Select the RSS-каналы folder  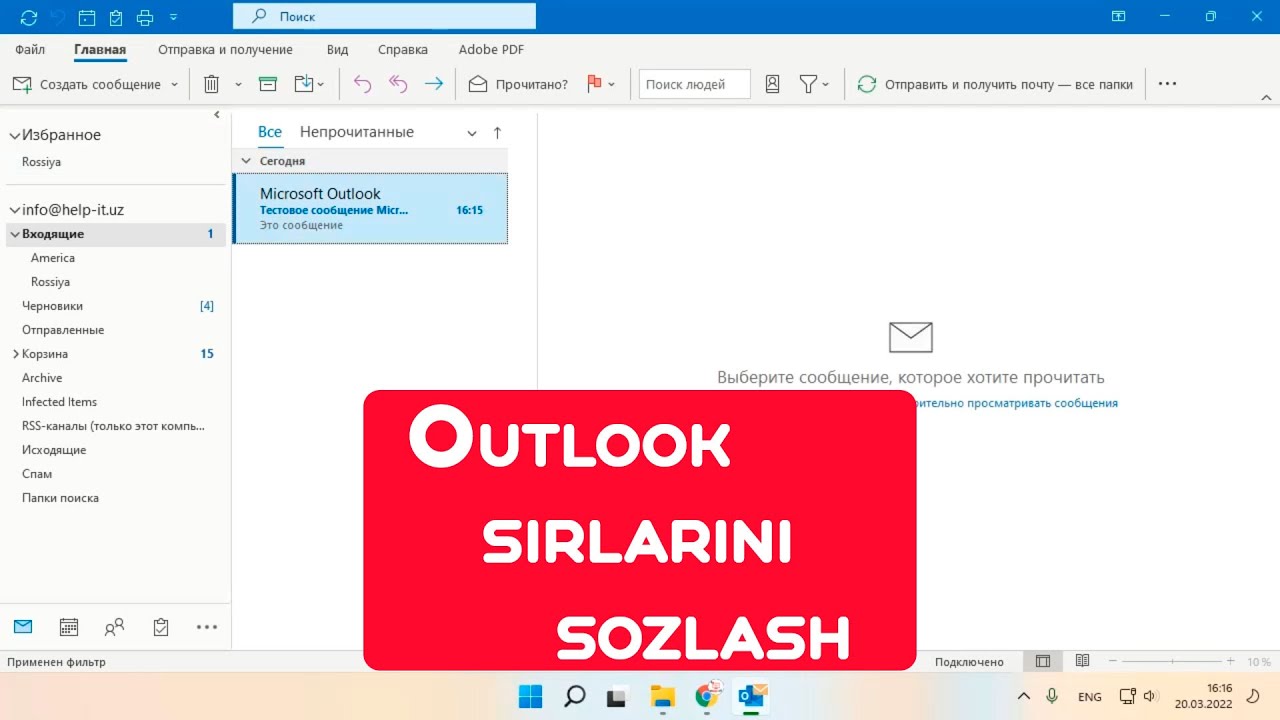click(113, 426)
